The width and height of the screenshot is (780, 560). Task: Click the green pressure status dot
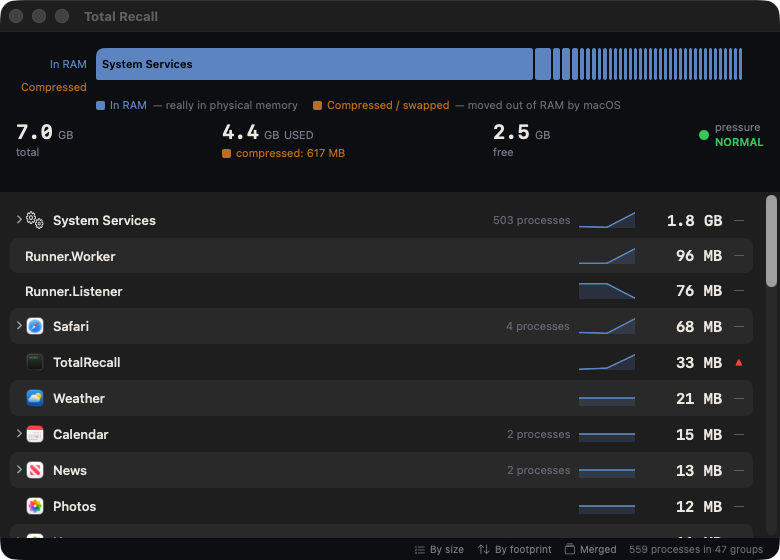click(x=703, y=135)
